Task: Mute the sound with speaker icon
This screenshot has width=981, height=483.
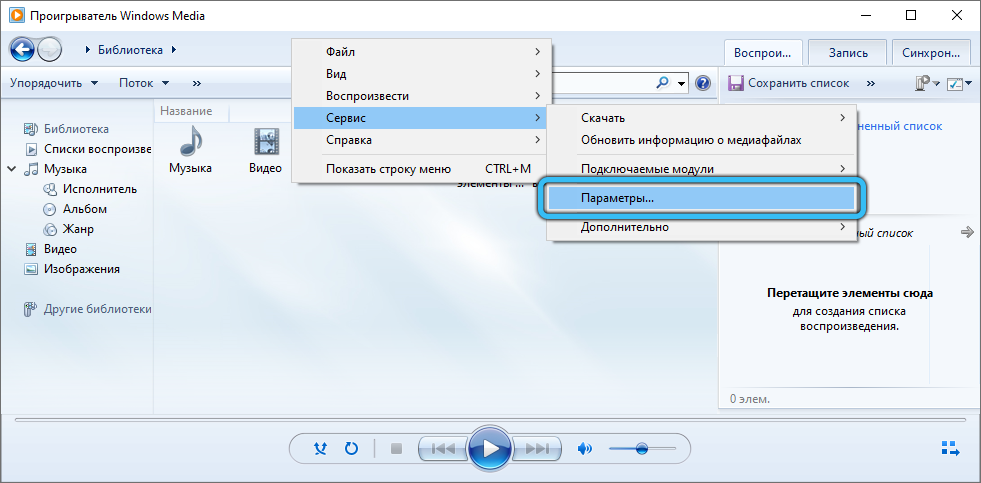Action: pos(585,449)
